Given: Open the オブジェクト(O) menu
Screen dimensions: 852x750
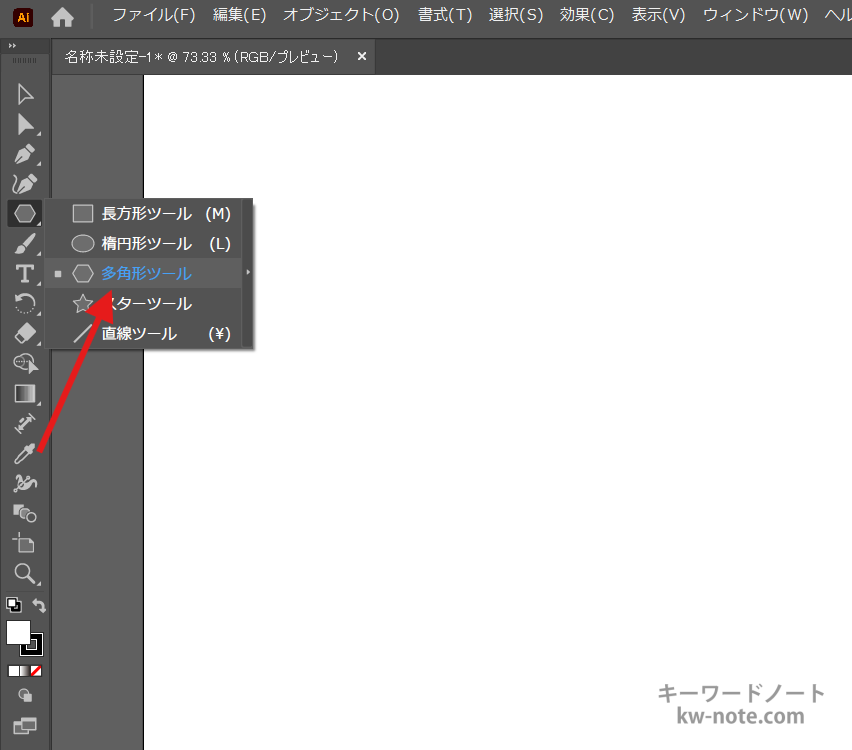Looking at the screenshot, I should tap(340, 15).
